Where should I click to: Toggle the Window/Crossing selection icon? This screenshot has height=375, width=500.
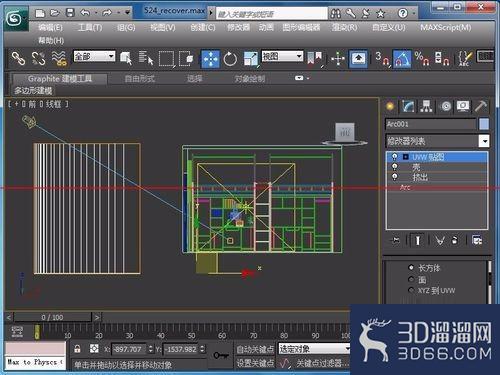[186, 59]
